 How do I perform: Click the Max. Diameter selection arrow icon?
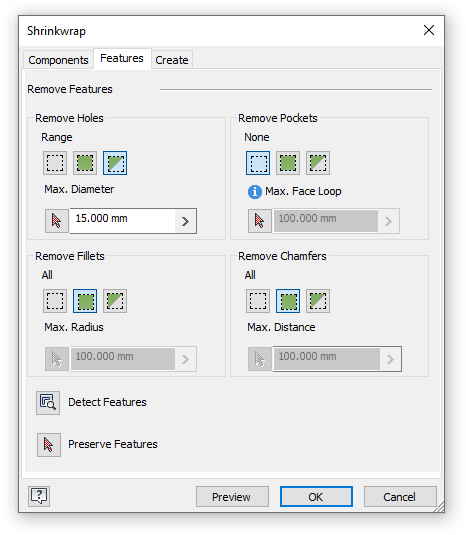pos(57,221)
